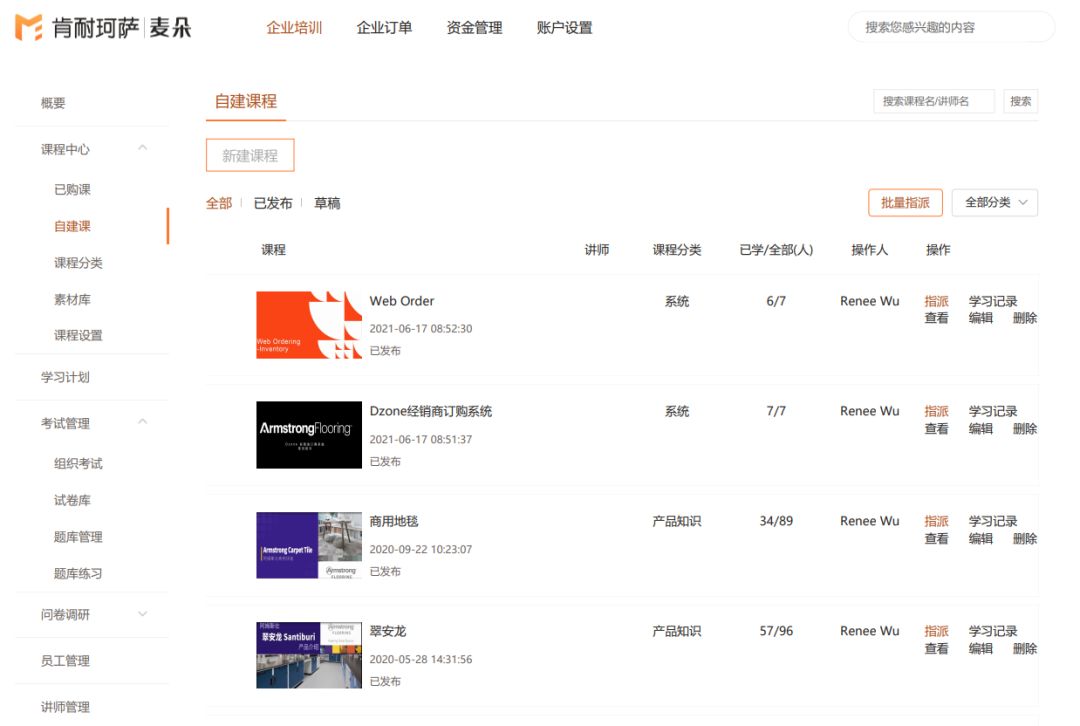The width and height of the screenshot is (1080, 726).
Task: Open the 商用地毯 carpet tile thumbnail
Action: click(308, 545)
